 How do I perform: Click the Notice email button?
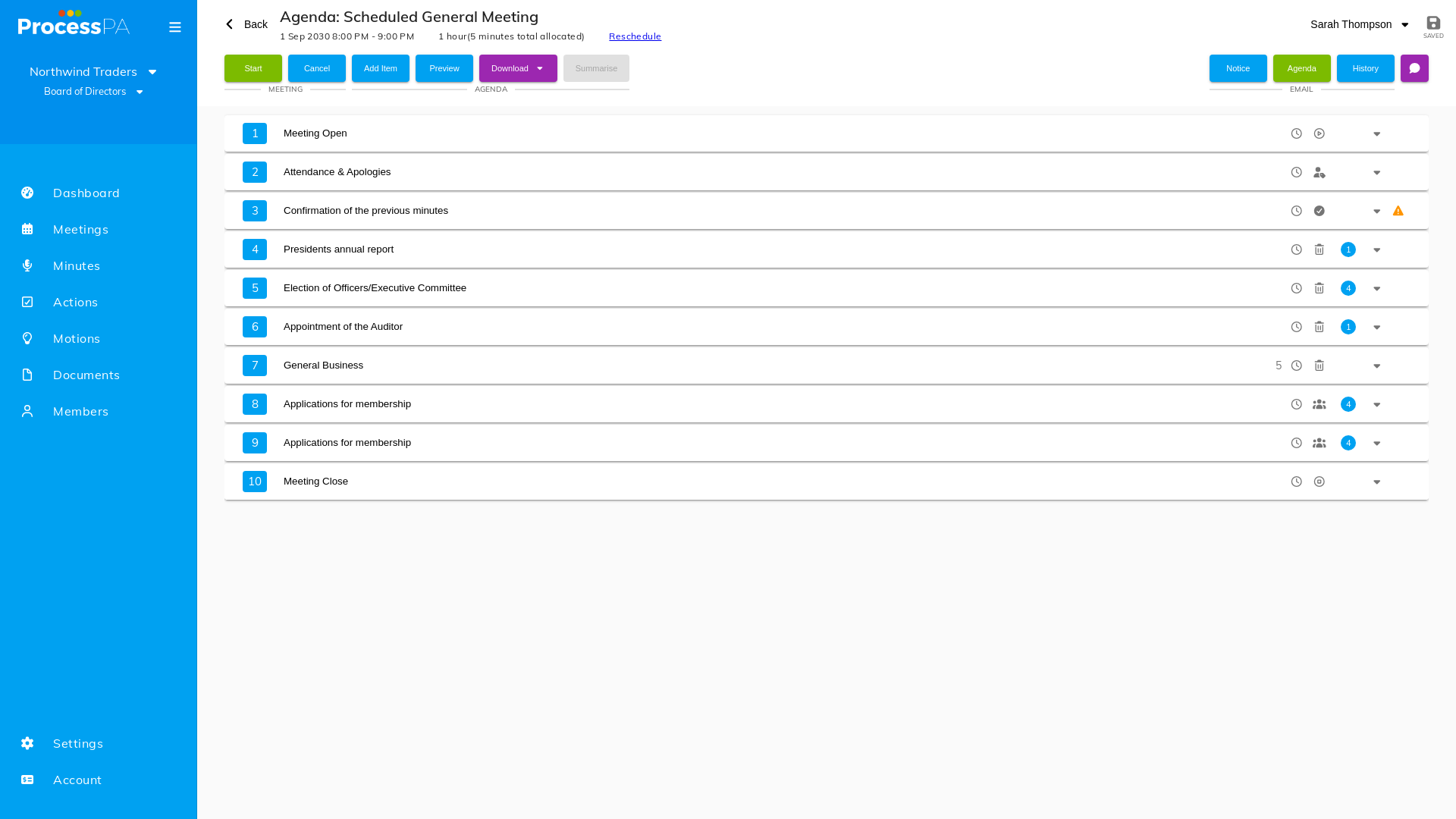click(x=1238, y=68)
